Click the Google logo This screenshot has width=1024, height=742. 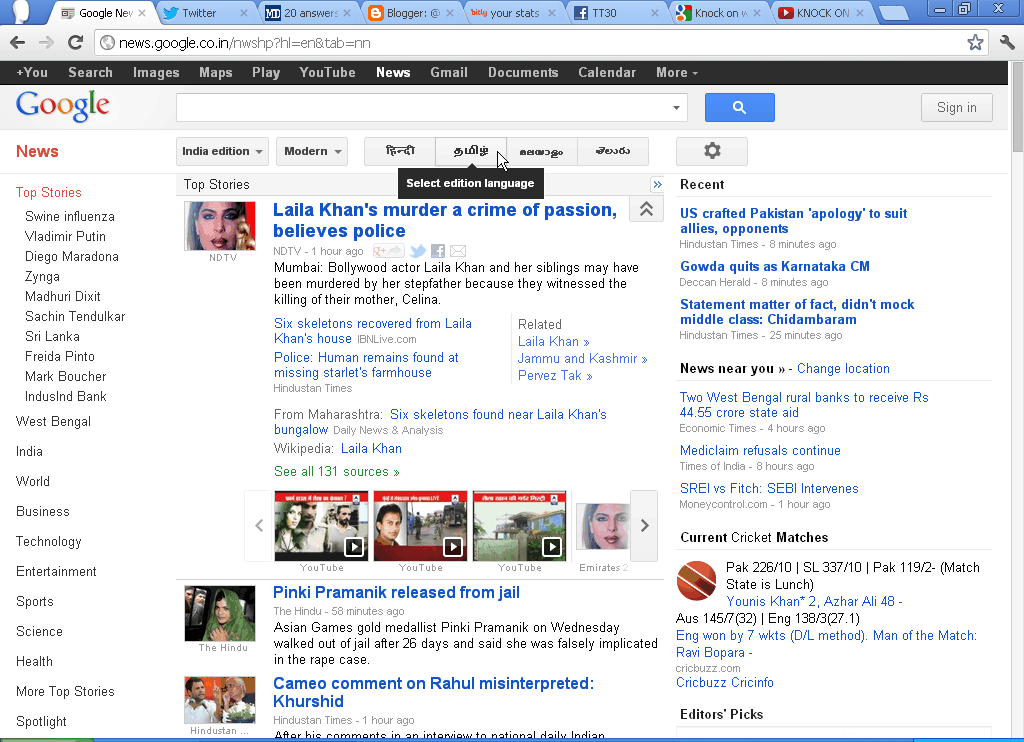63,106
